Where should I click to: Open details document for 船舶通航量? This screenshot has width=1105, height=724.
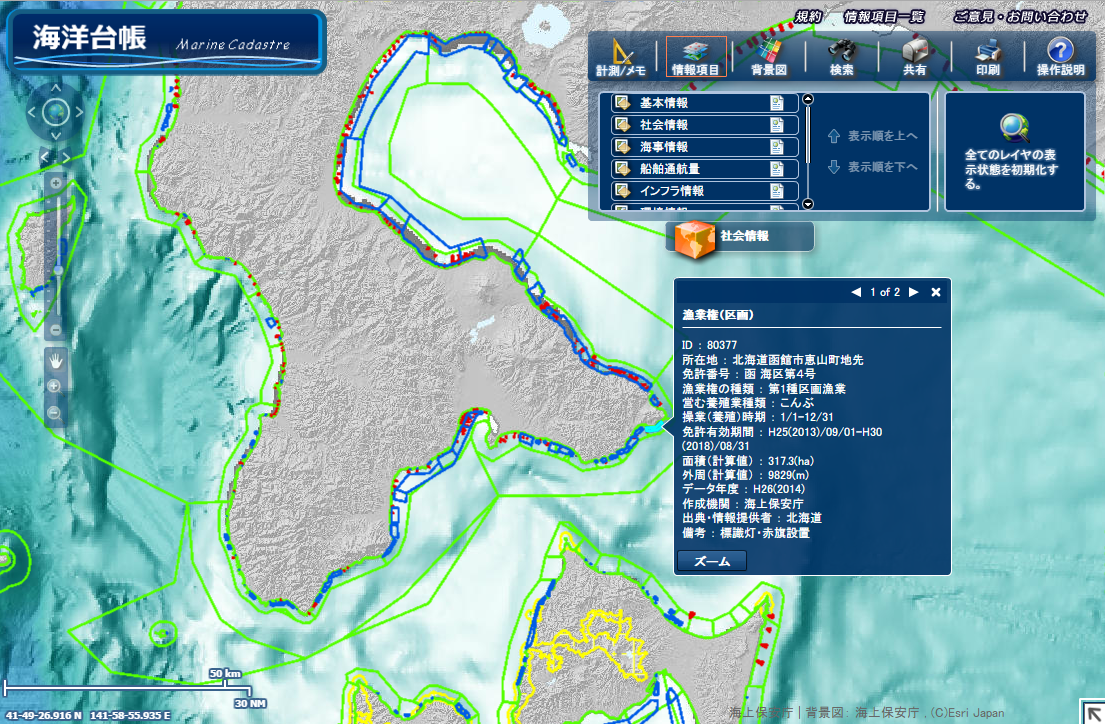pos(777,169)
